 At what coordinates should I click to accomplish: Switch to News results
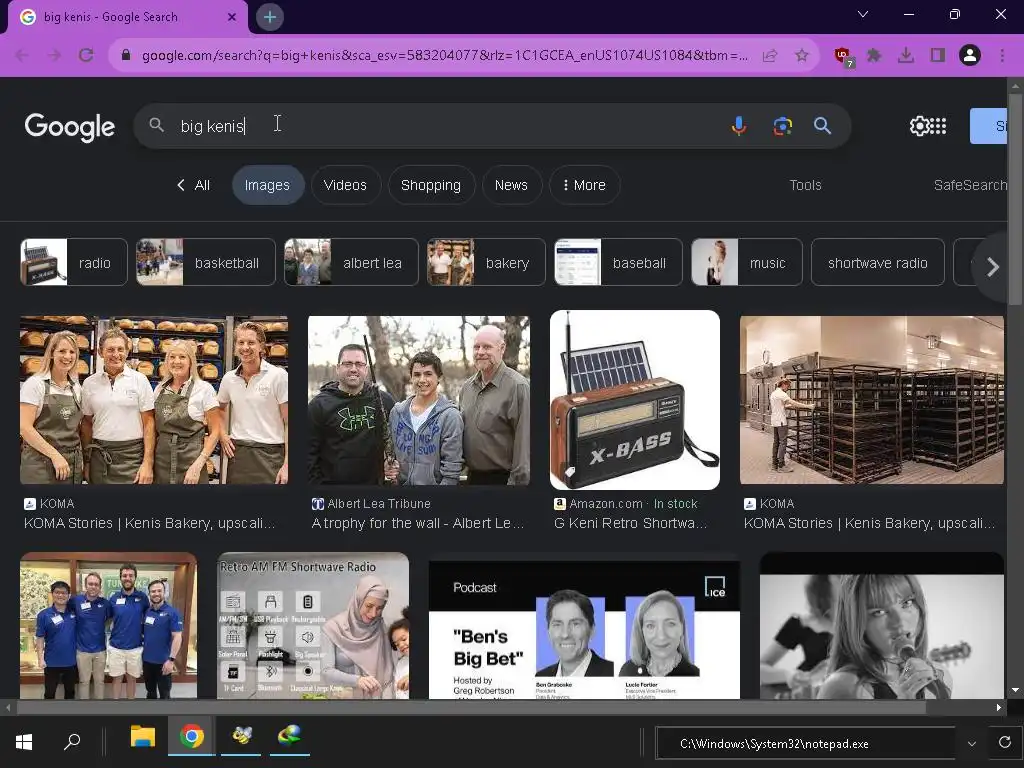511,185
